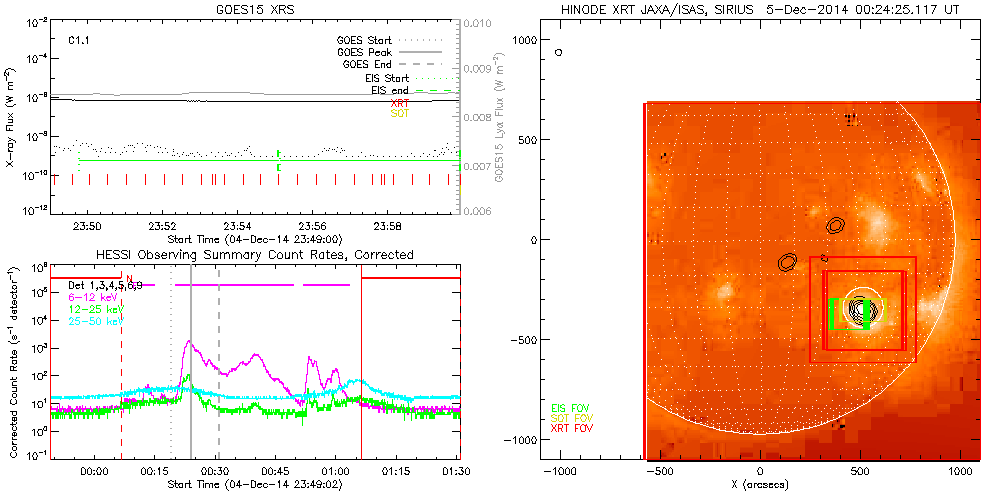The height and width of the screenshot is (500, 1000).
Task: Select the upper black ellipse contour on the solar disk
Action: point(836,226)
